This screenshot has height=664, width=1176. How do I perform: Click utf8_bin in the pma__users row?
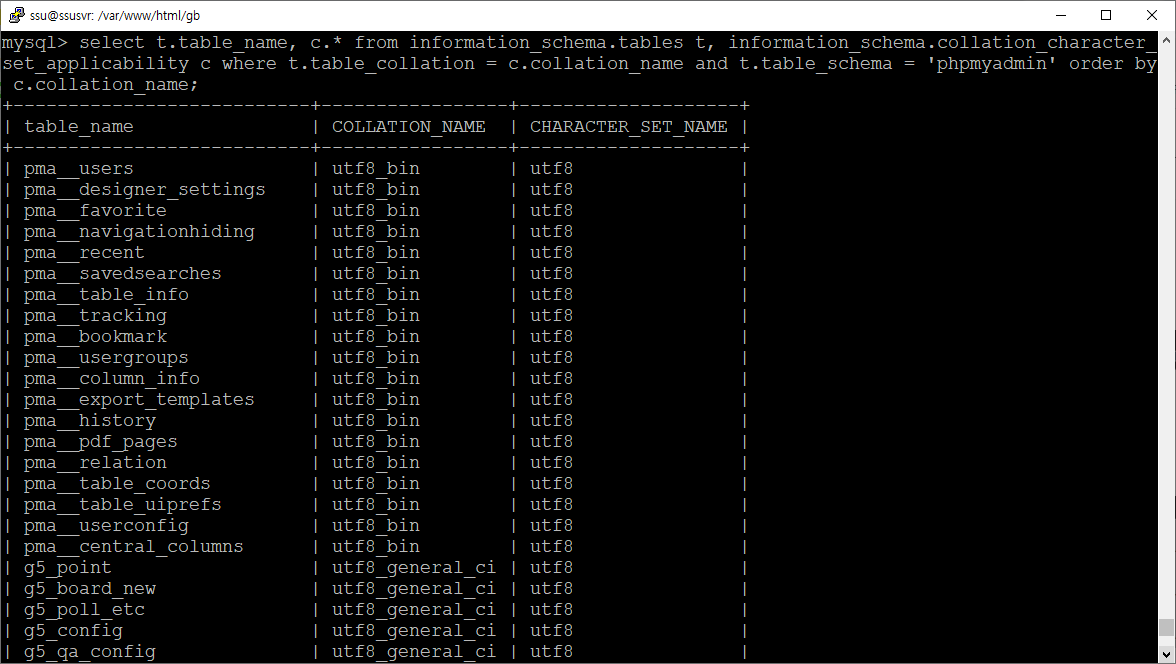click(376, 169)
